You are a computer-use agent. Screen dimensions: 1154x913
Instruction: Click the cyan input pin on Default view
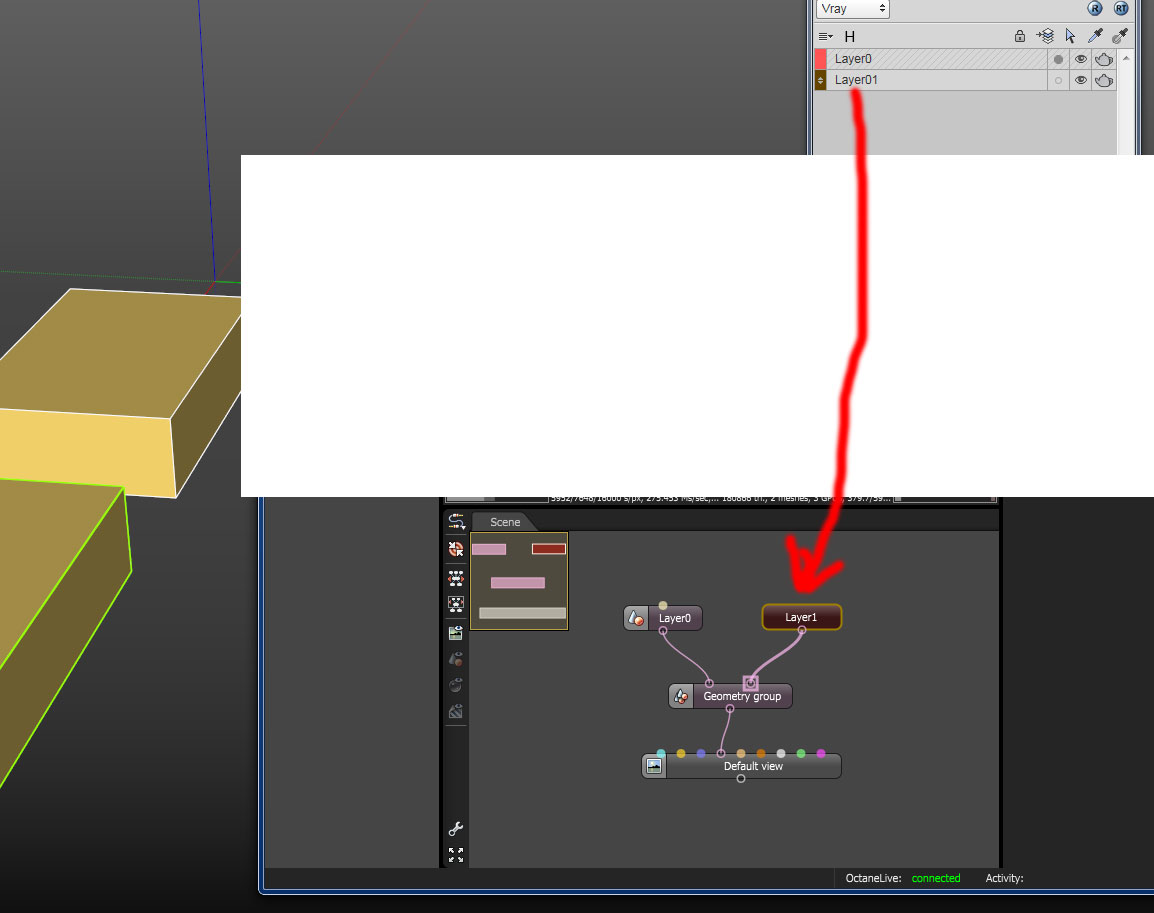point(661,753)
